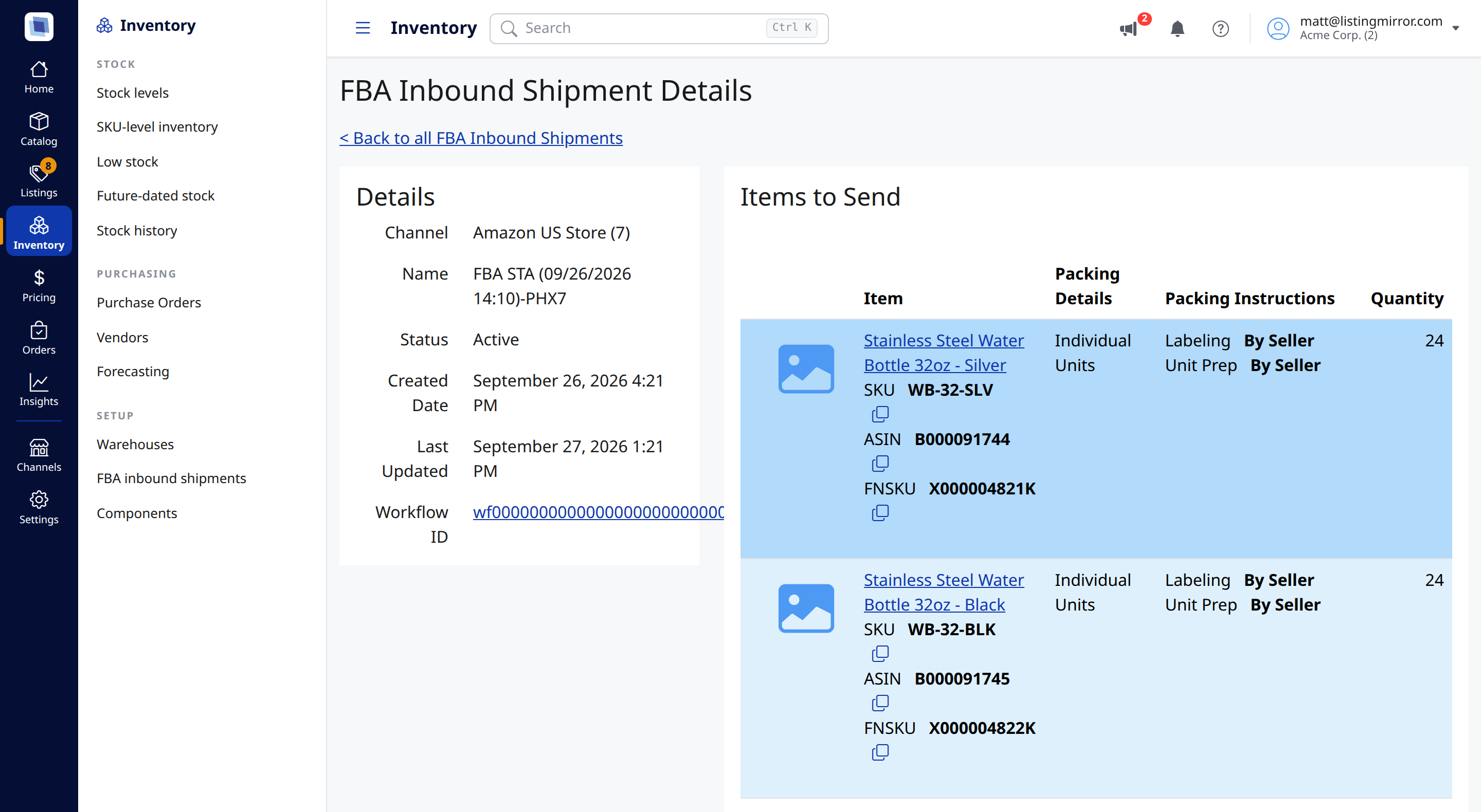Open Stainless Steel Water Bottle 32oz - Silver

(944, 352)
